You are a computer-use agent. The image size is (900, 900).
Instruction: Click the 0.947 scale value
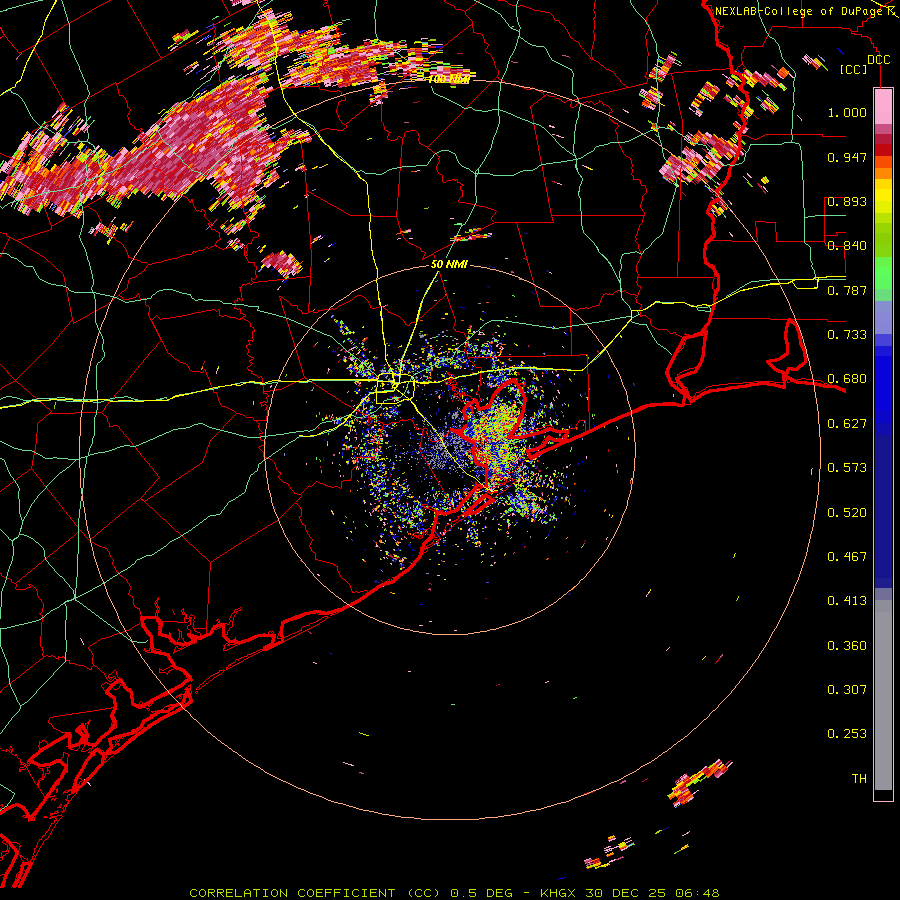click(x=847, y=157)
